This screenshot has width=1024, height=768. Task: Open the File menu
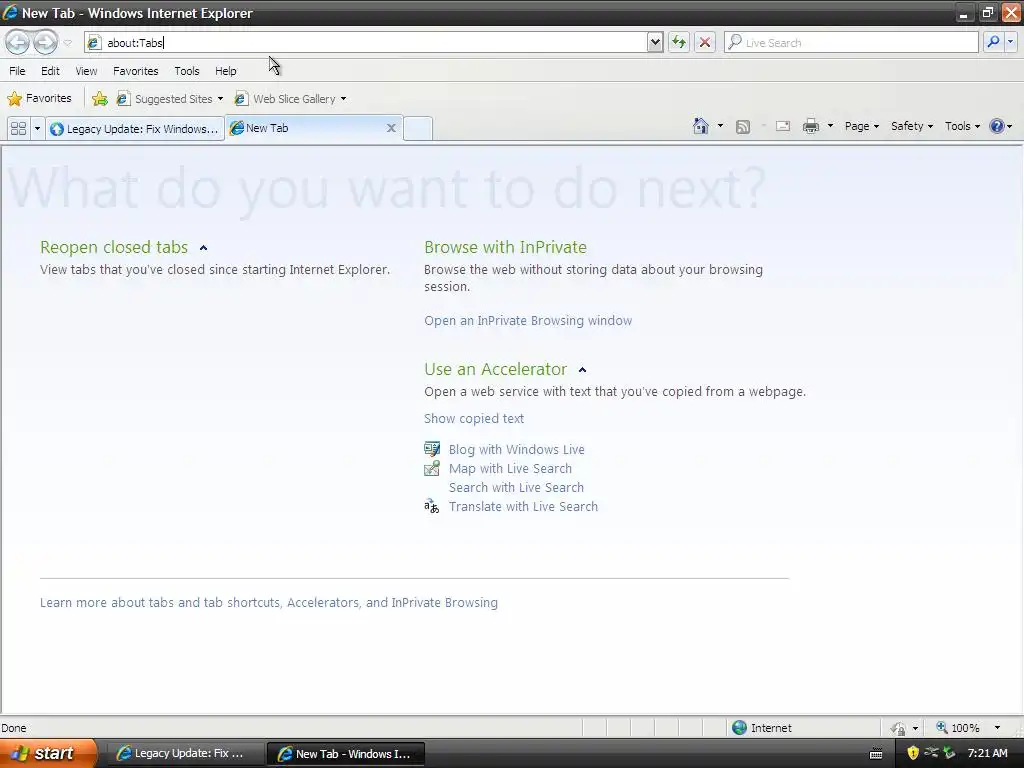[18, 71]
